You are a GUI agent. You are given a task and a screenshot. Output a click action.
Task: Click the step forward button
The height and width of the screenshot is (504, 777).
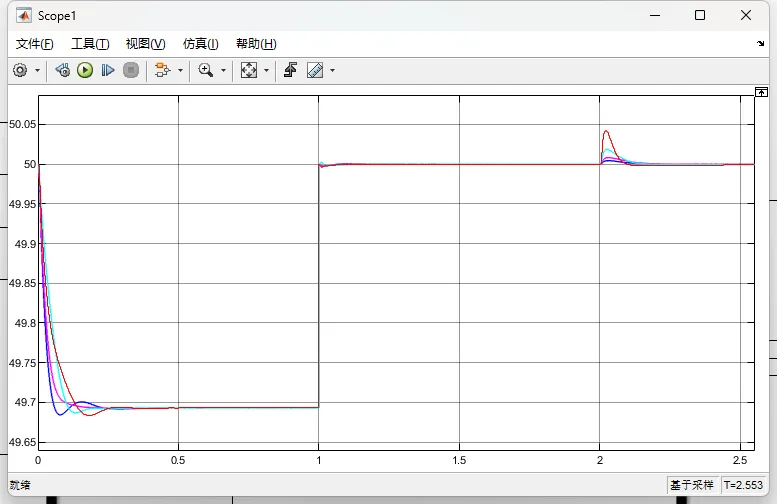tap(108, 70)
